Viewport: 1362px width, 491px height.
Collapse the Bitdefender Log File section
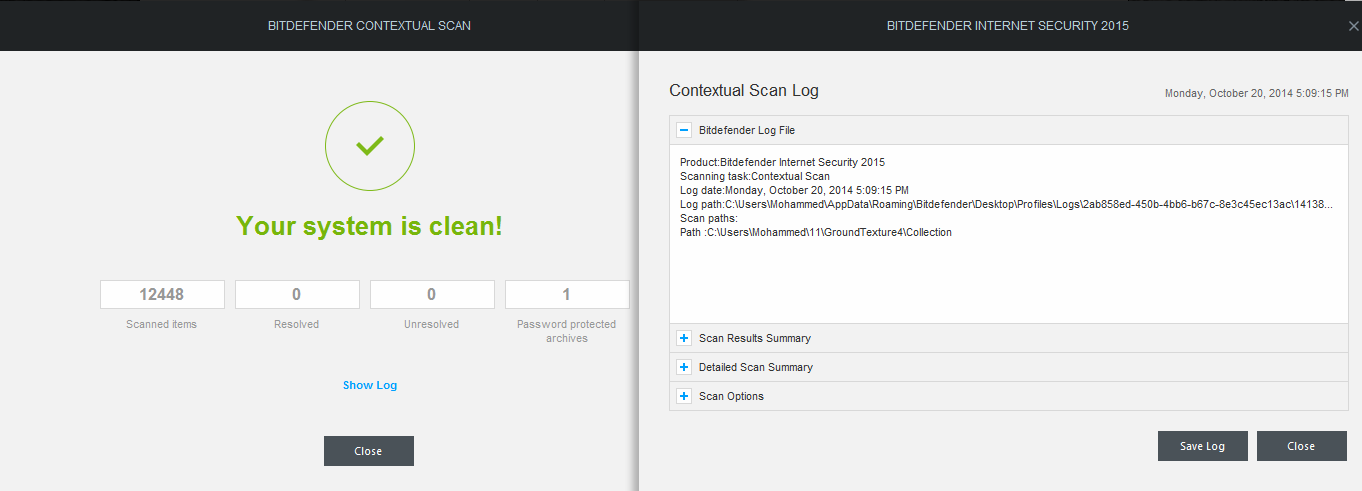(x=684, y=130)
